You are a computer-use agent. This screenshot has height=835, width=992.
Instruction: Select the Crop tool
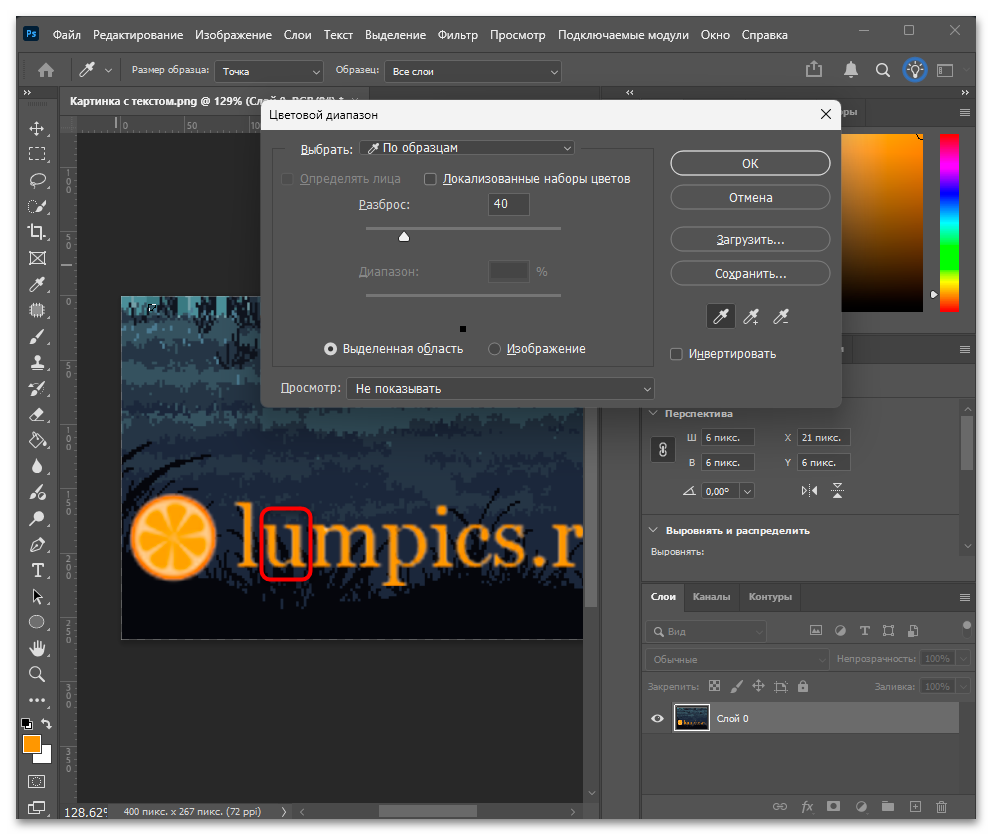click(x=37, y=232)
